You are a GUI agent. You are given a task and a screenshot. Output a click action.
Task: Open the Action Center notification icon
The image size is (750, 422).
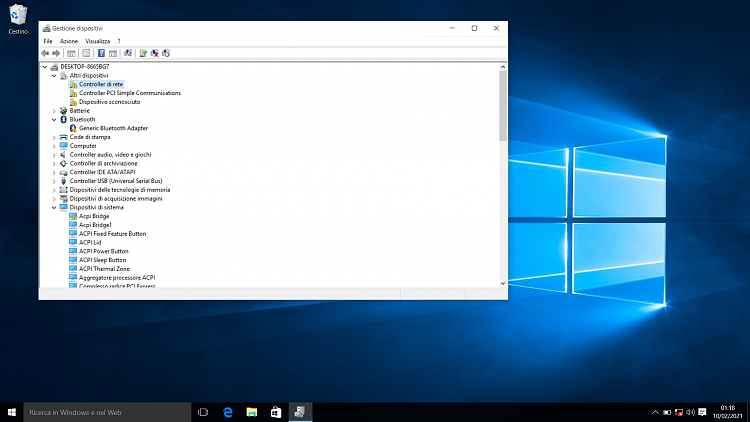(x=702, y=412)
